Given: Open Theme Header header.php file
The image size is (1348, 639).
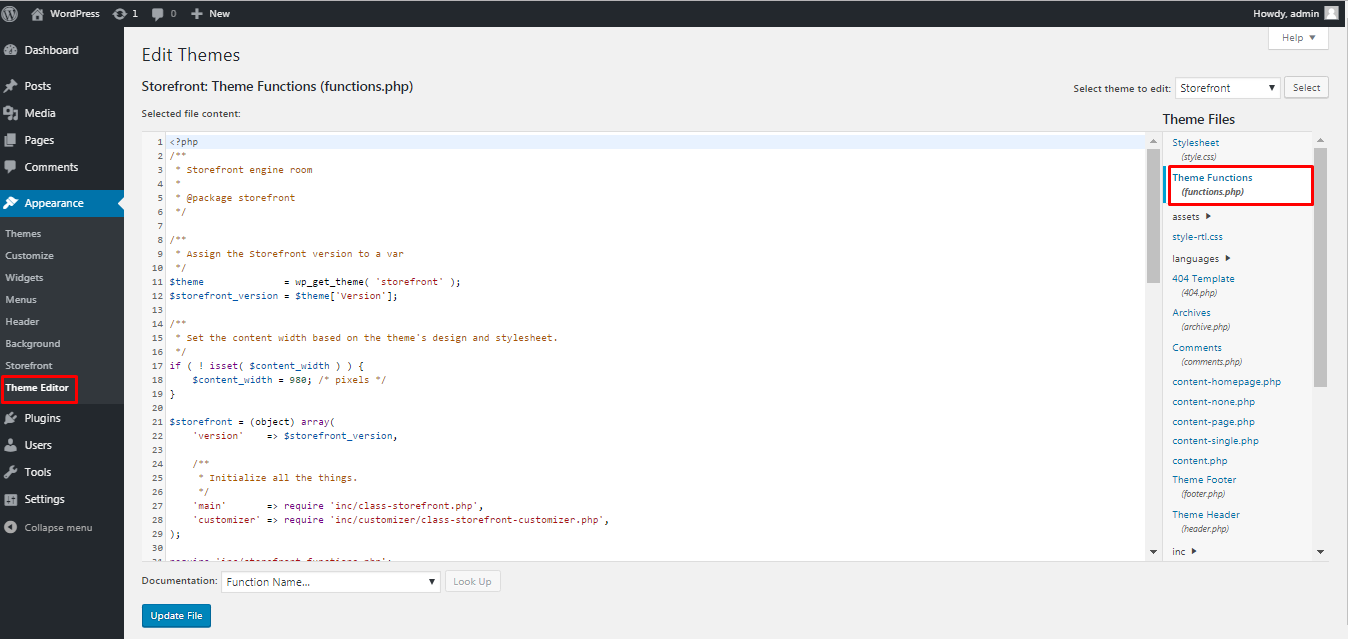Looking at the screenshot, I should [x=1206, y=521].
